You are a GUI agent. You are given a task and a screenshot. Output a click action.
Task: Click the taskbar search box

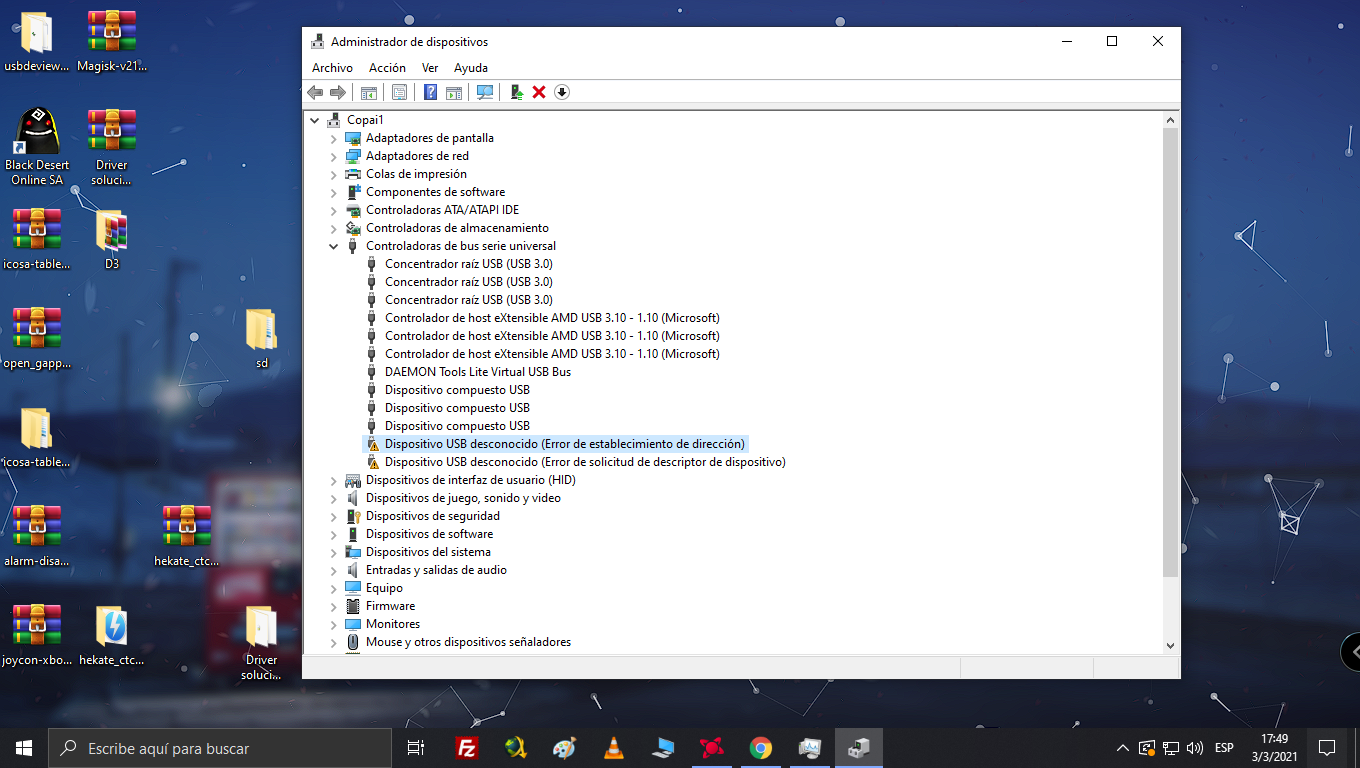(220, 748)
